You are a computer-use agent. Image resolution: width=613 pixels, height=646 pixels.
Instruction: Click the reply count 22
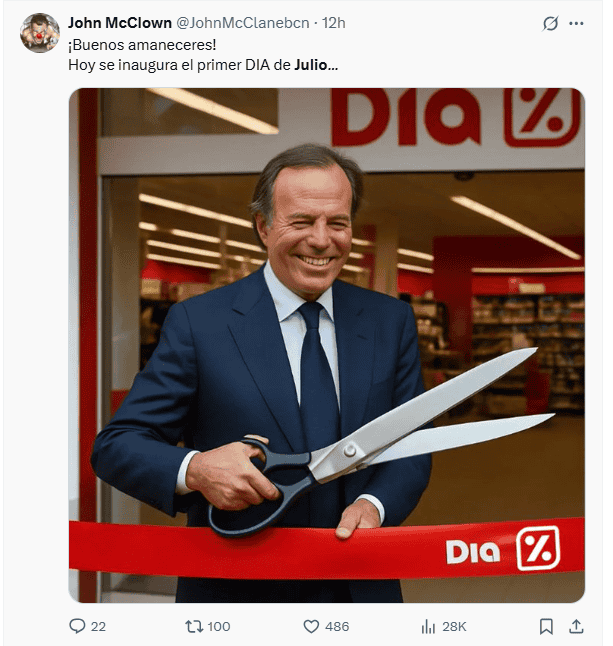click(x=98, y=627)
